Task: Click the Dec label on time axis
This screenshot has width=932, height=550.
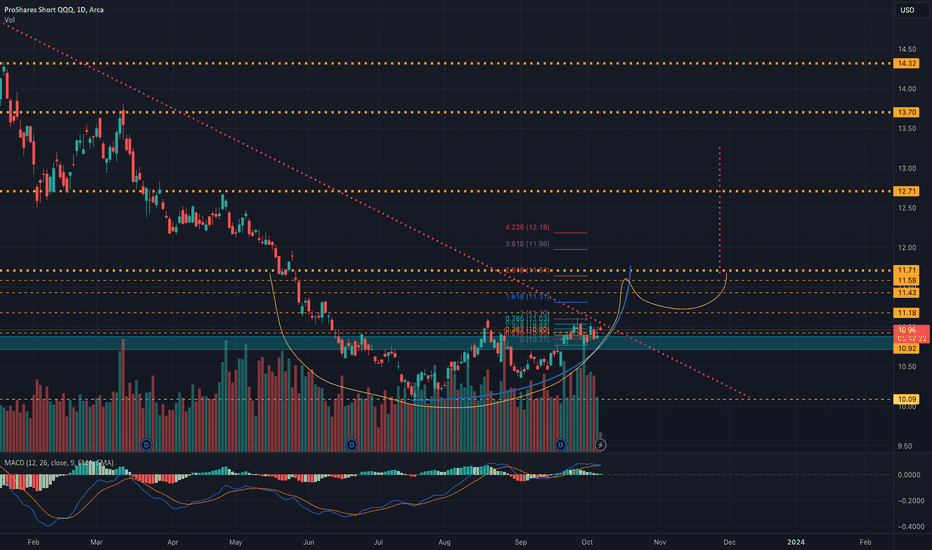Action: click(729, 542)
